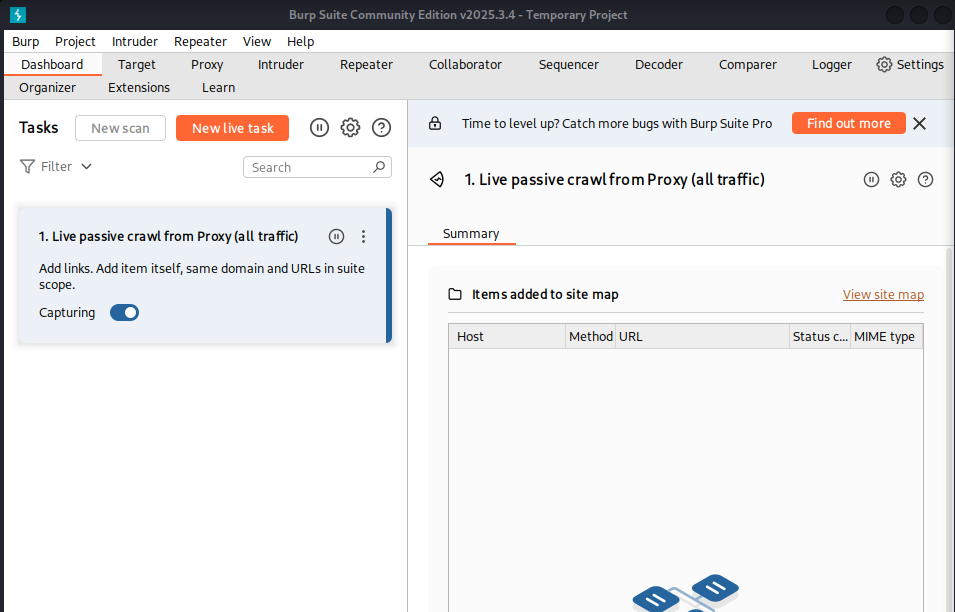Viewport: 955px width, 612px height.
Task: Follow the View site map link
Action: pos(883,295)
